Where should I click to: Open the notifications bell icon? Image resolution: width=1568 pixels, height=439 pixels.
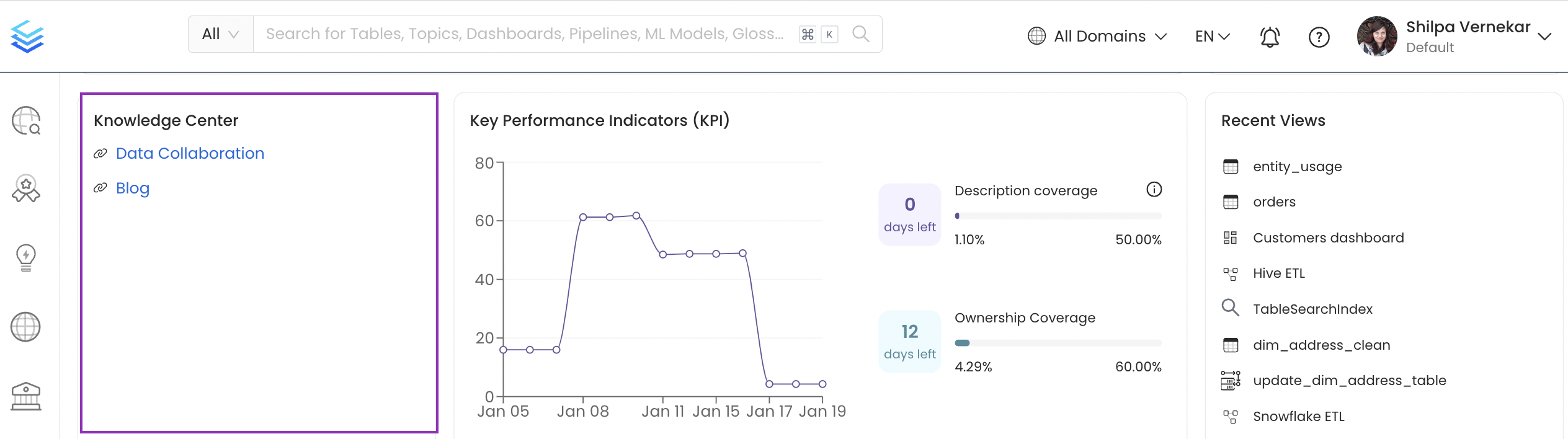[x=1269, y=37]
